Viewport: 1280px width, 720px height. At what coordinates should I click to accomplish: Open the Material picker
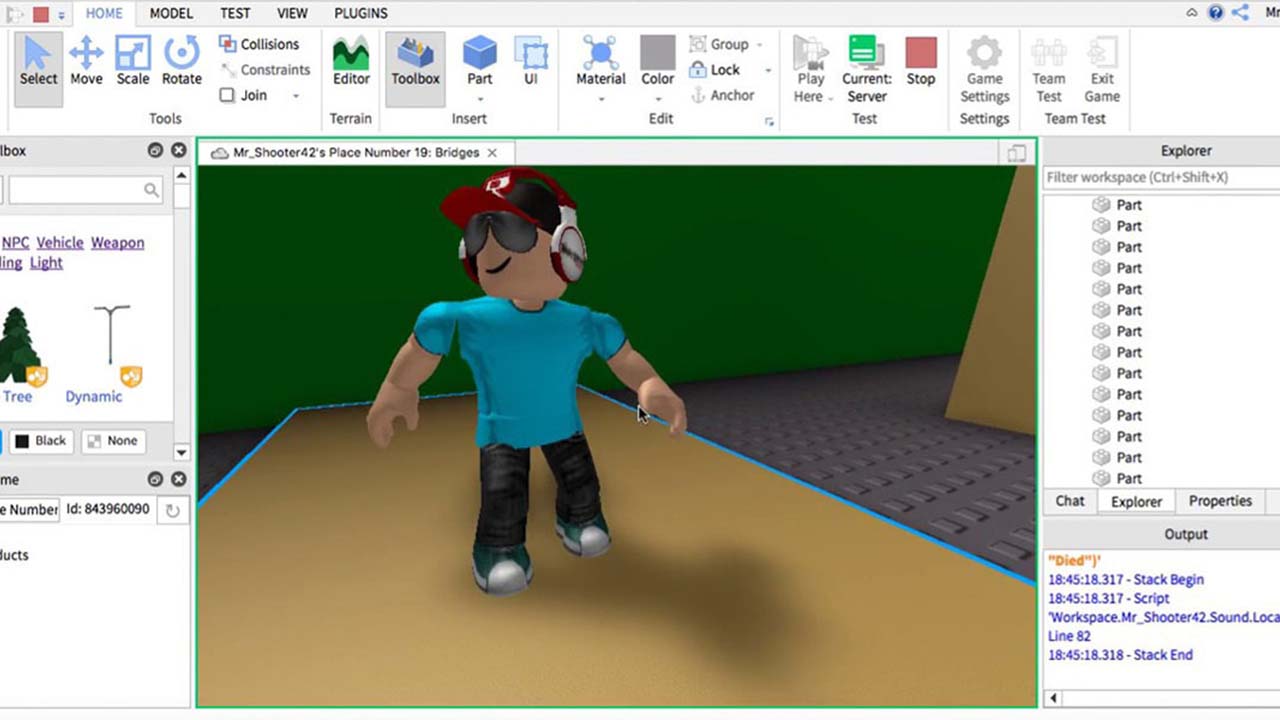point(601,62)
